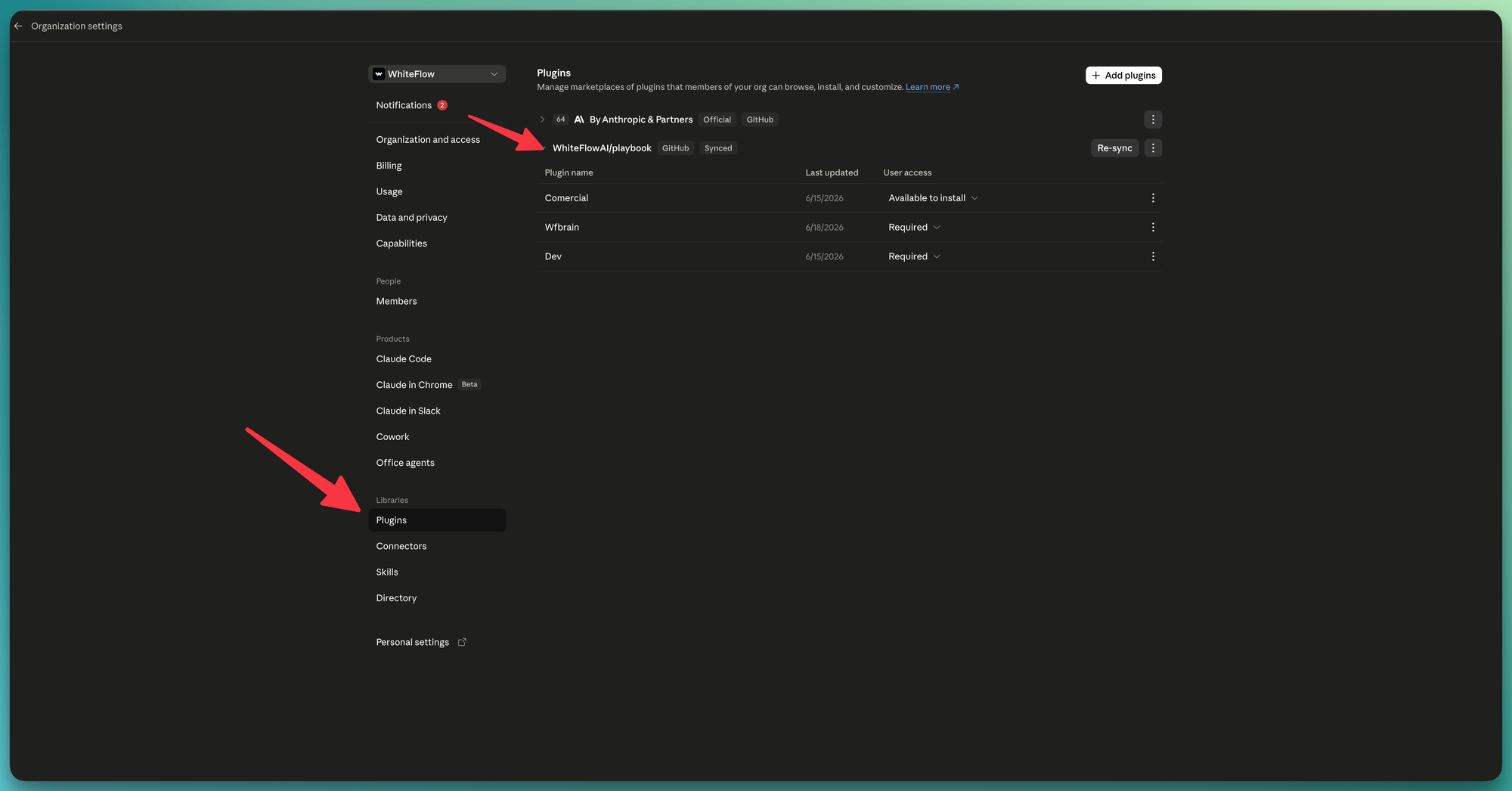This screenshot has height=791, width=1512.
Task: Click the Synced status tag
Action: pyautogui.click(x=718, y=148)
